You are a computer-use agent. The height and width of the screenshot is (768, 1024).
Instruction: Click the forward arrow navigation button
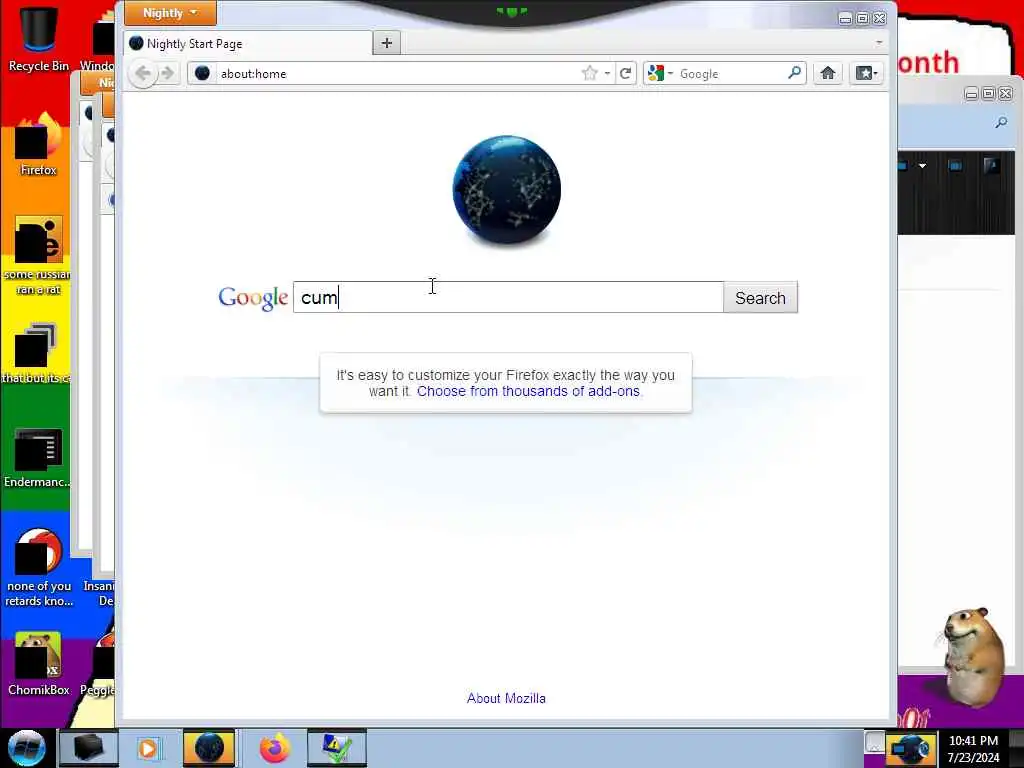tap(168, 73)
